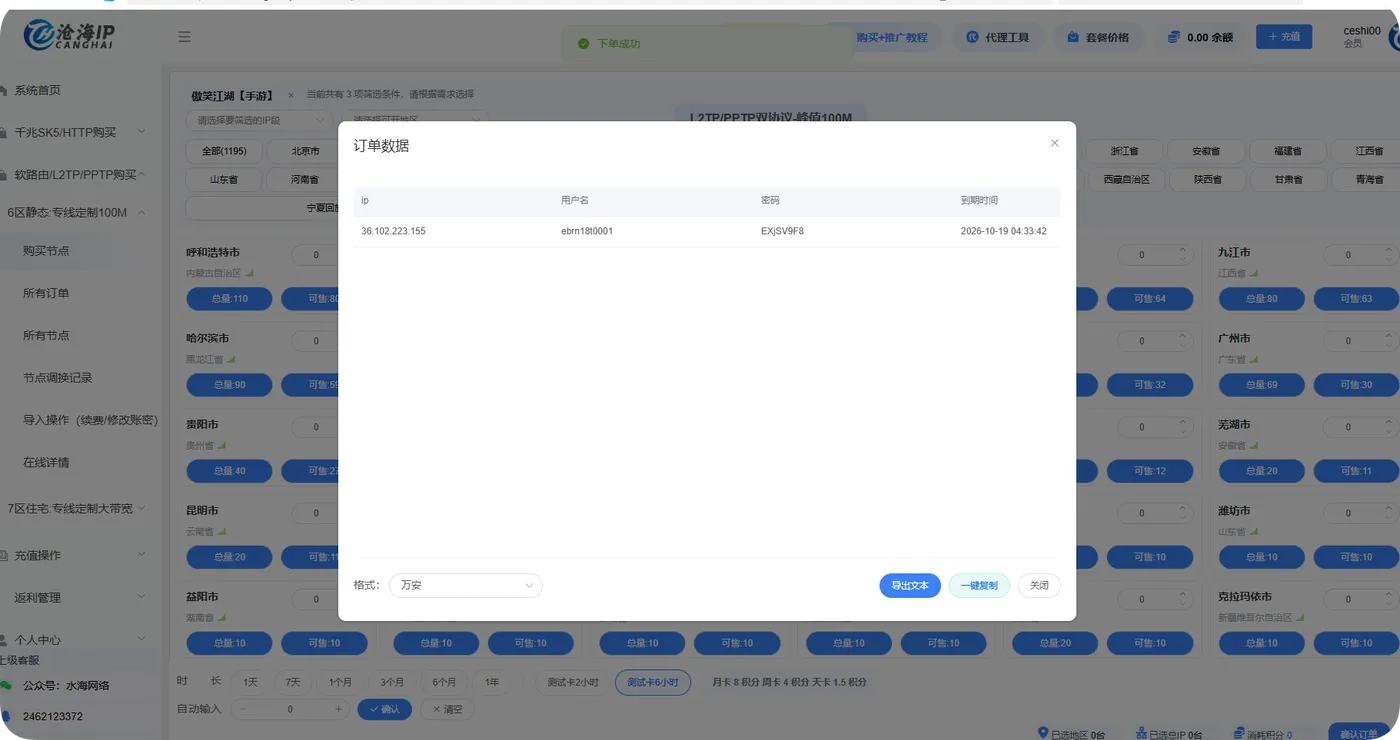Select the 甘肃省 region filter
This screenshot has width=1400, height=740.
pos(1287,180)
